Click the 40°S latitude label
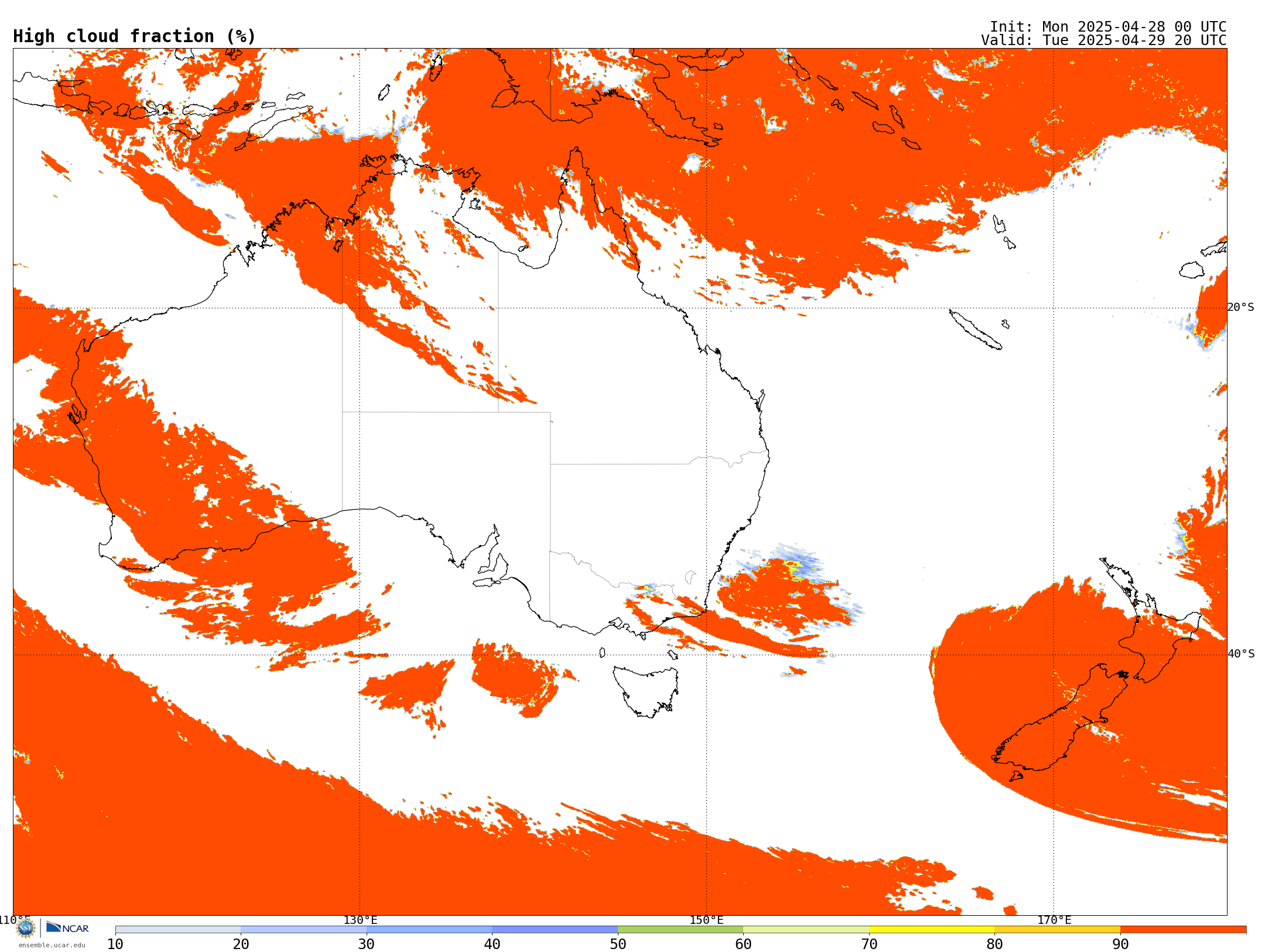 (x=1240, y=654)
